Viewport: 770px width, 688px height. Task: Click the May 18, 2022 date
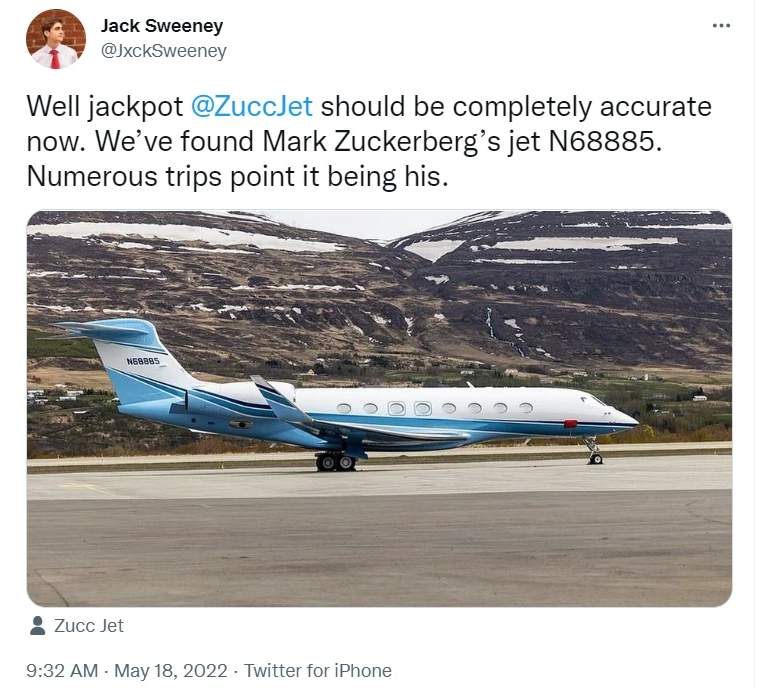[174, 670]
